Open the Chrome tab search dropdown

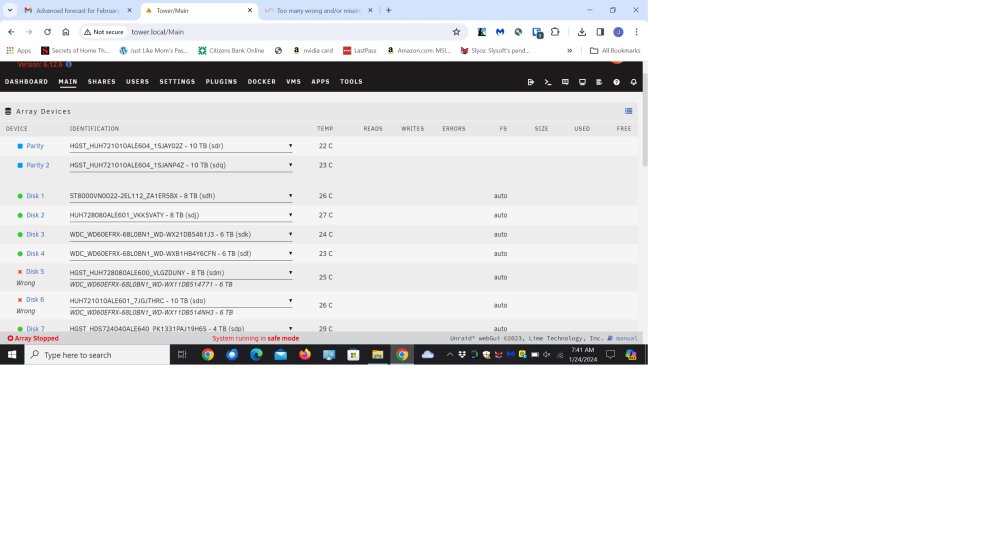10,10
